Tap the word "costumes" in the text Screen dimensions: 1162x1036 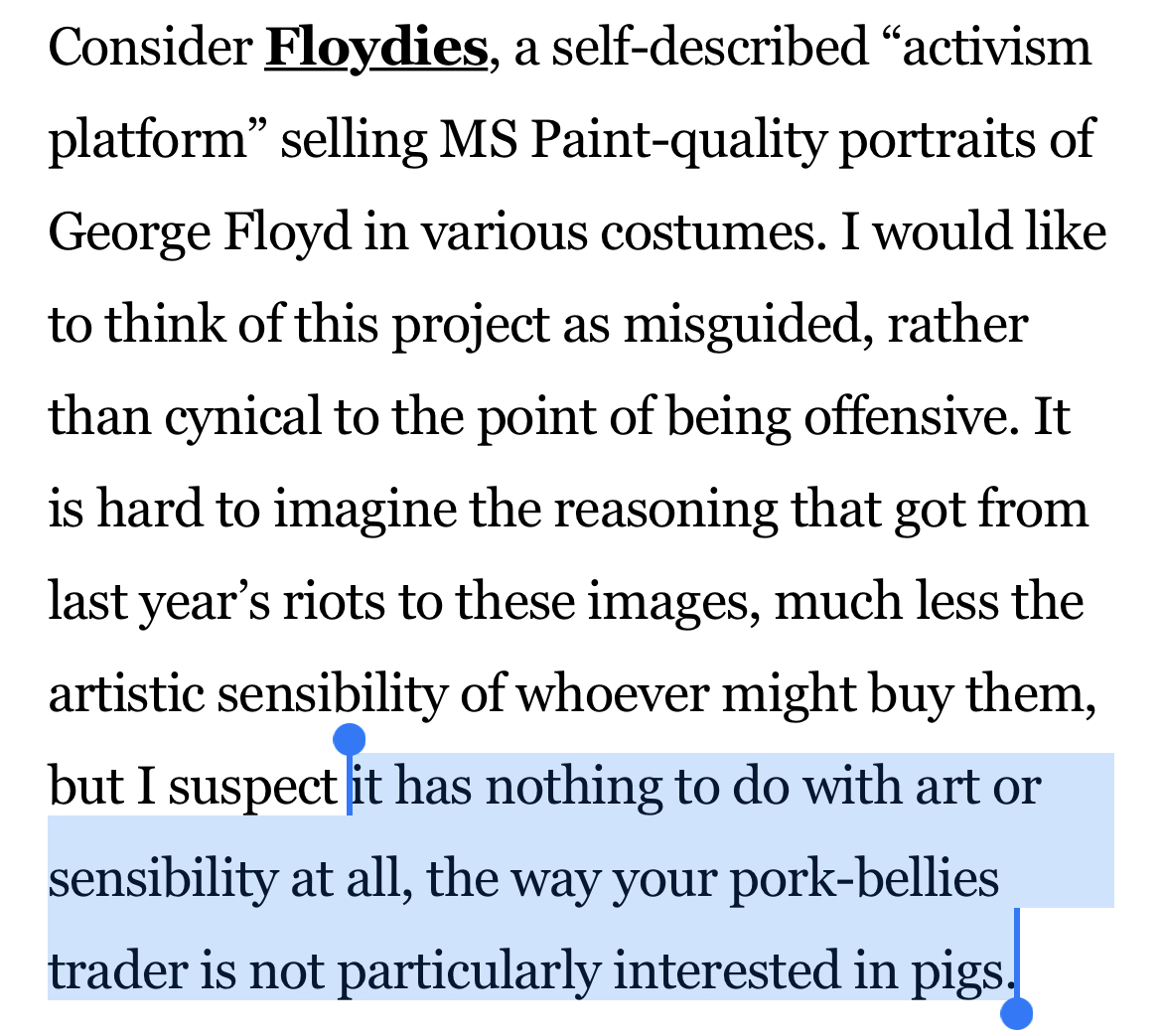713,232
